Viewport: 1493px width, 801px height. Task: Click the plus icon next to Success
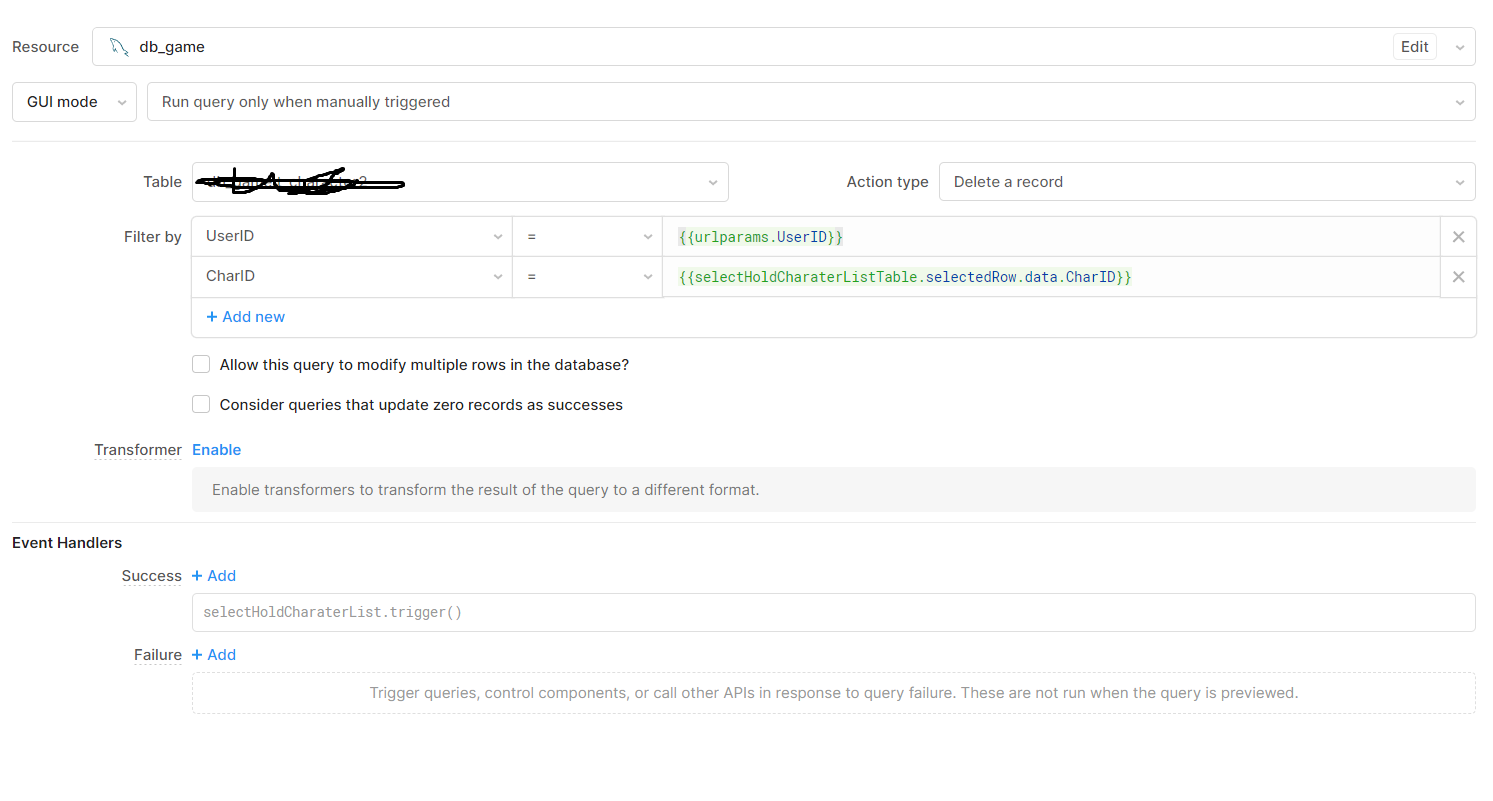pos(197,576)
